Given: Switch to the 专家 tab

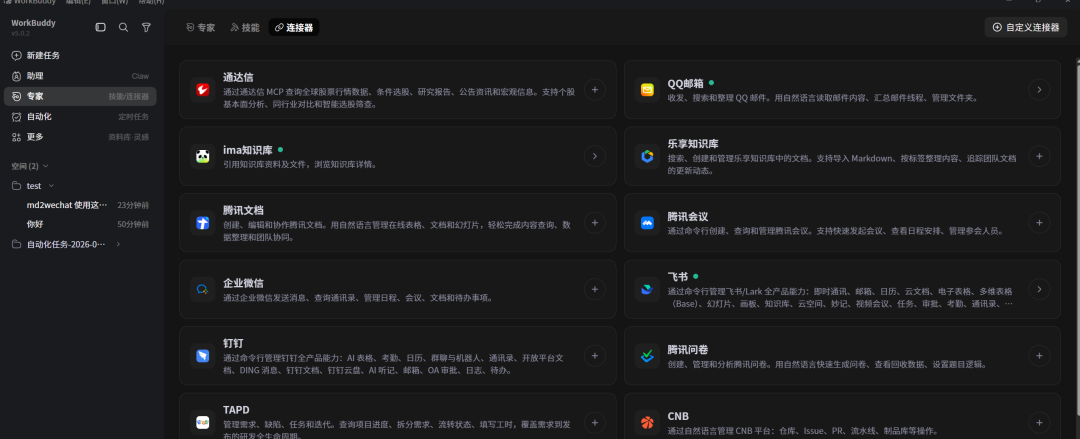Looking at the screenshot, I should (200, 28).
